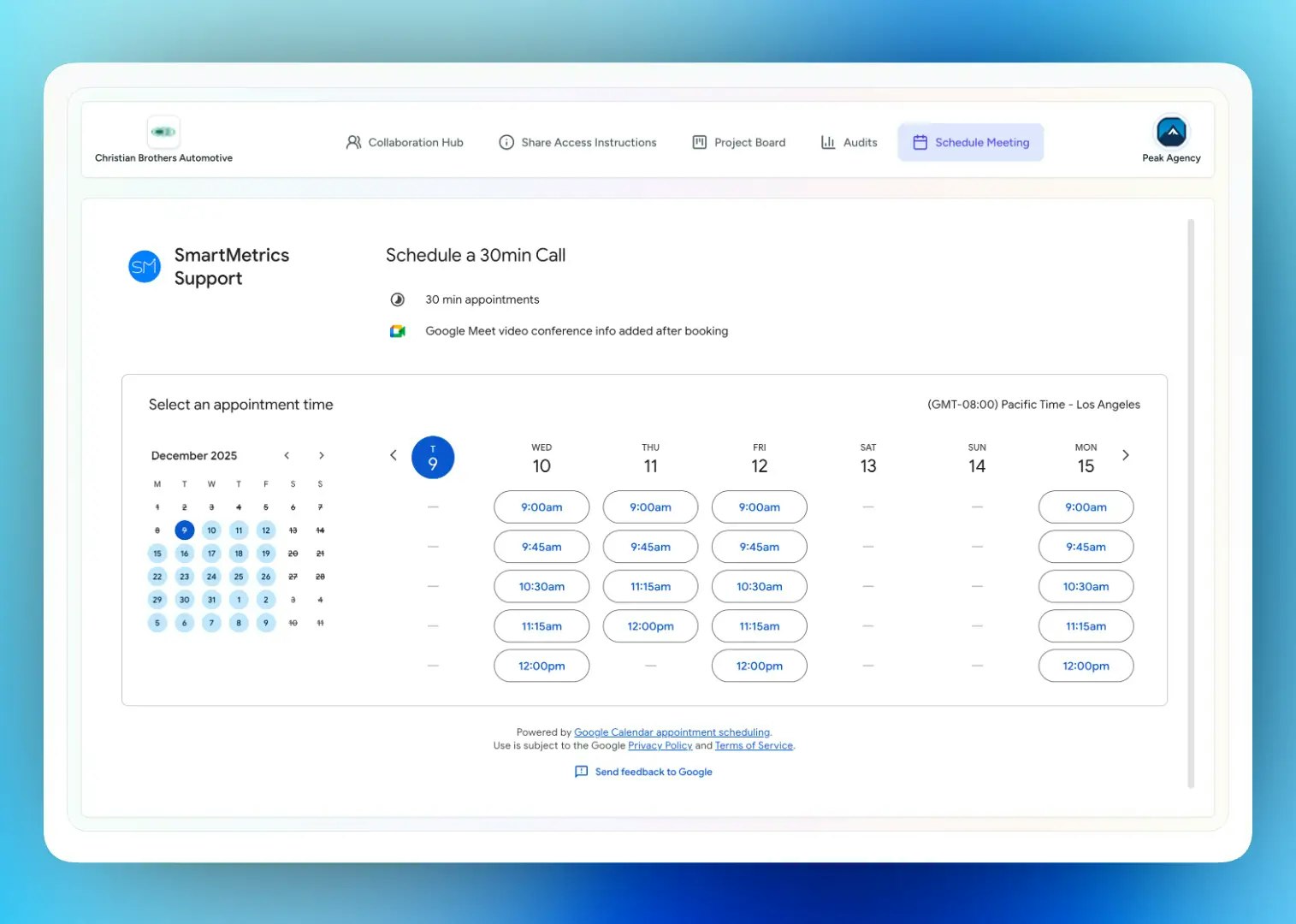
Task: Select December 15 in the mini calendar
Action: [157, 553]
